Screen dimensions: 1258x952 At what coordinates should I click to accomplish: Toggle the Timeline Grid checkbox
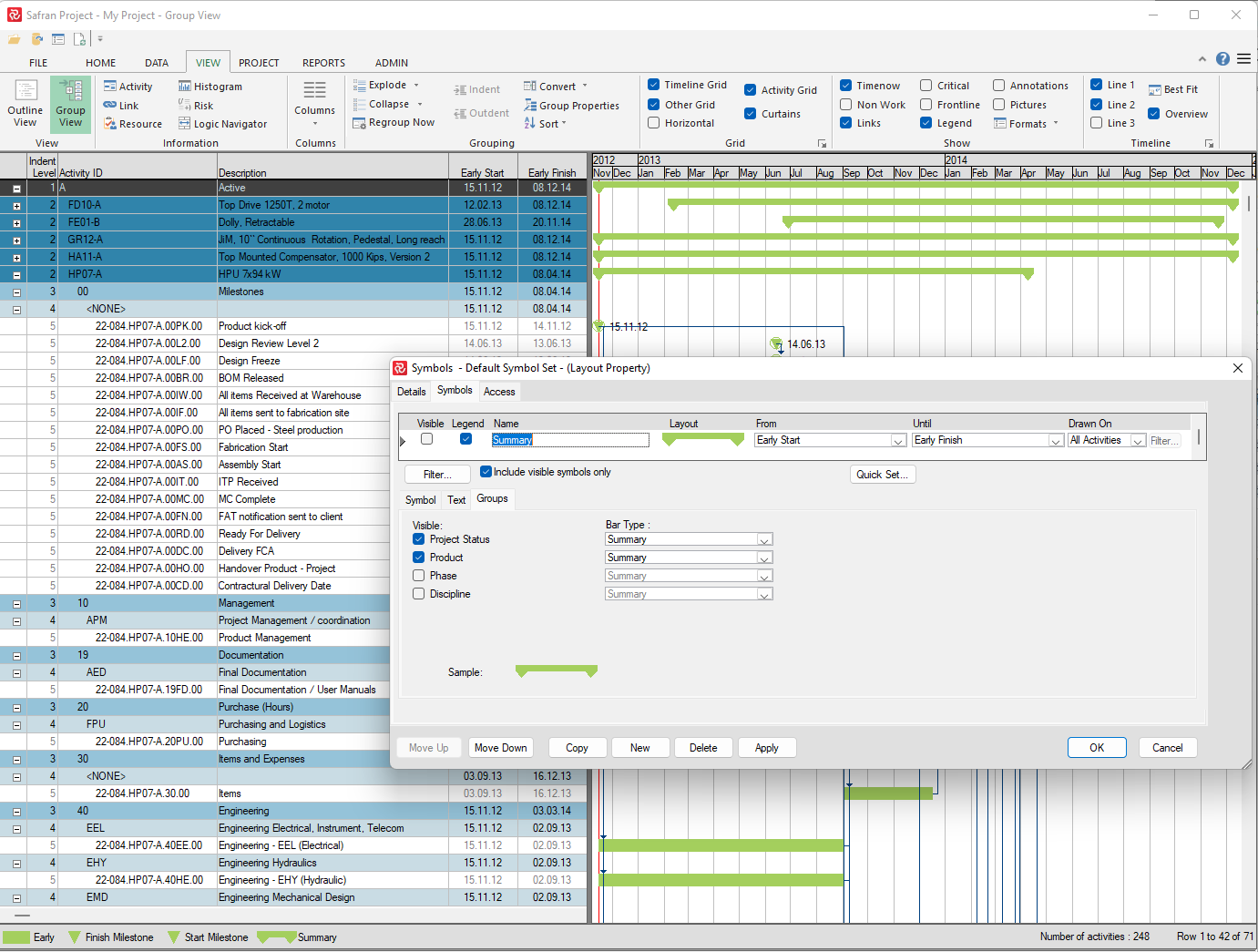653,85
